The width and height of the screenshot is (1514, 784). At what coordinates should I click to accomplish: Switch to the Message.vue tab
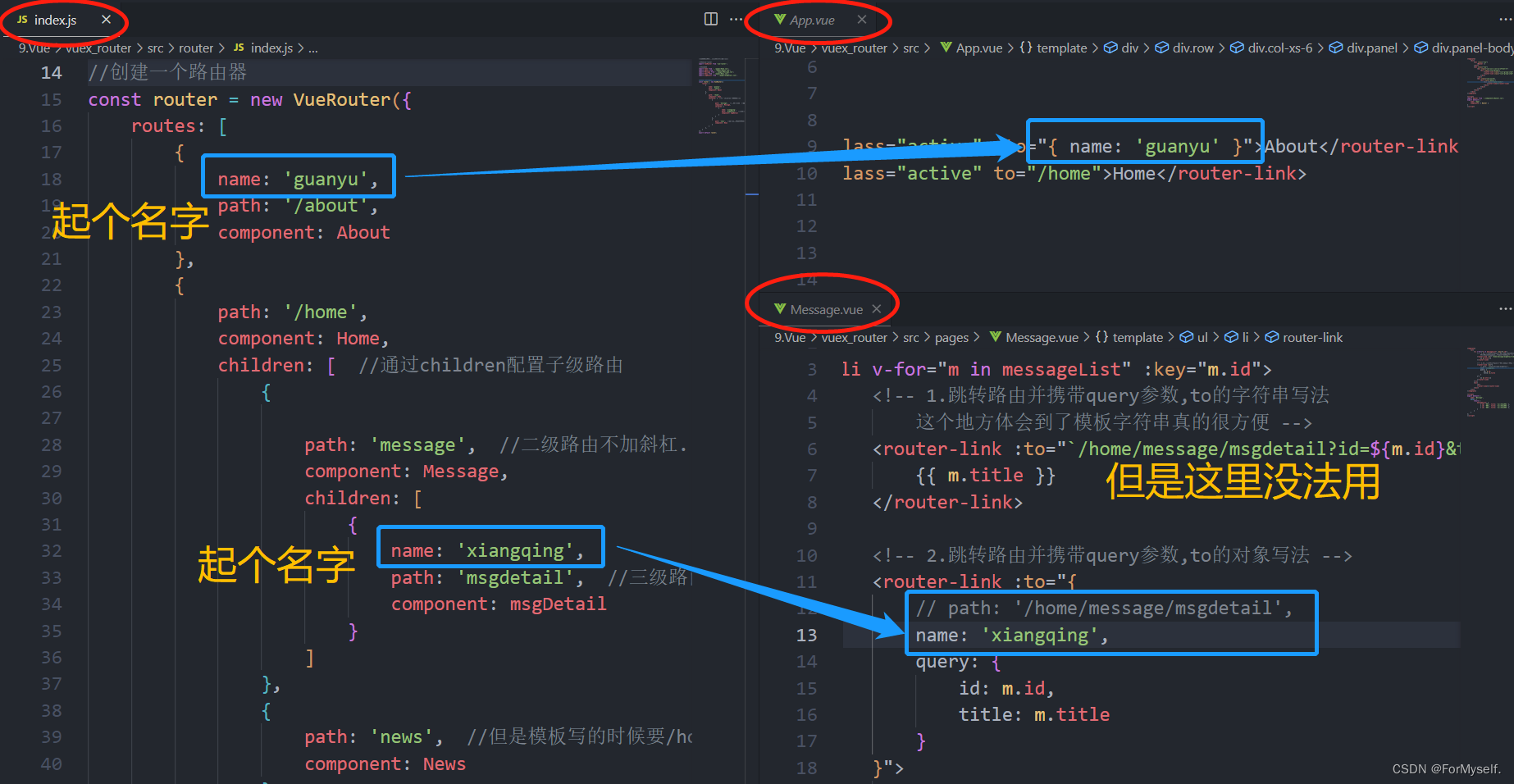click(827, 309)
